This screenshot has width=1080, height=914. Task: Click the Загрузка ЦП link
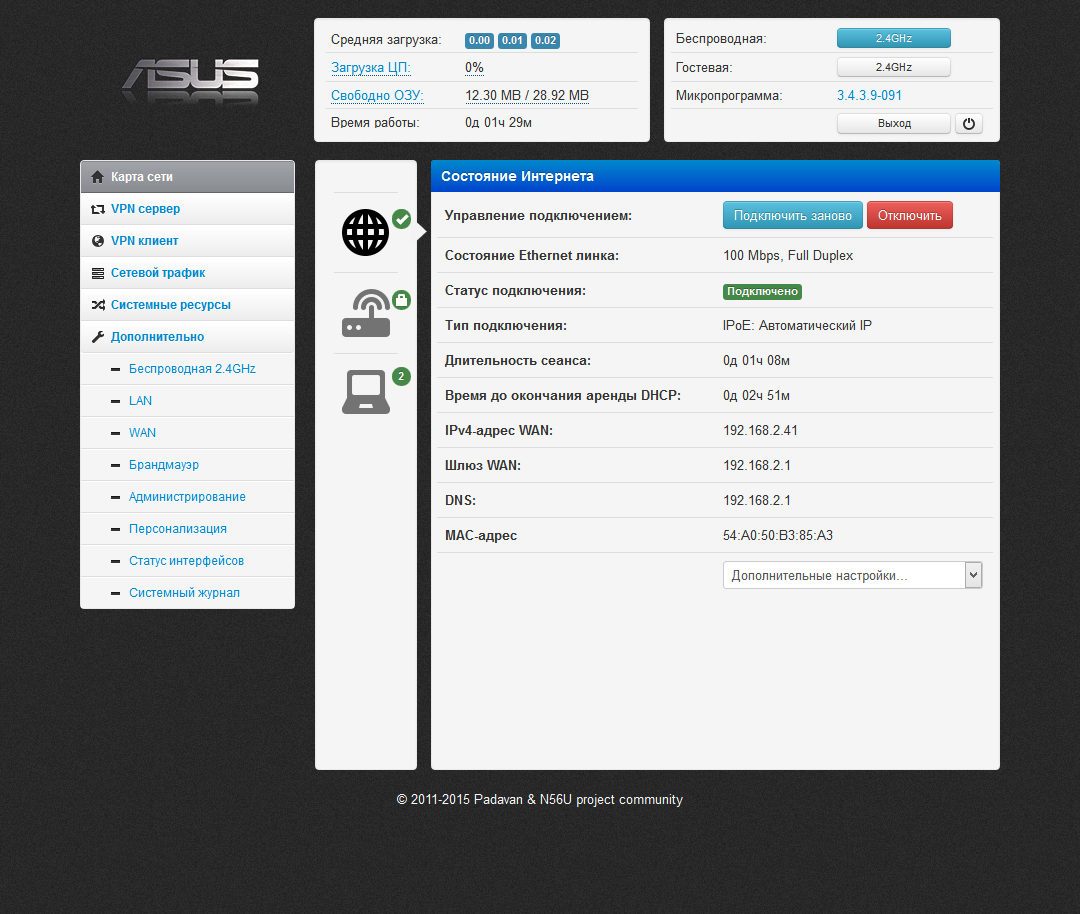pos(371,67)
